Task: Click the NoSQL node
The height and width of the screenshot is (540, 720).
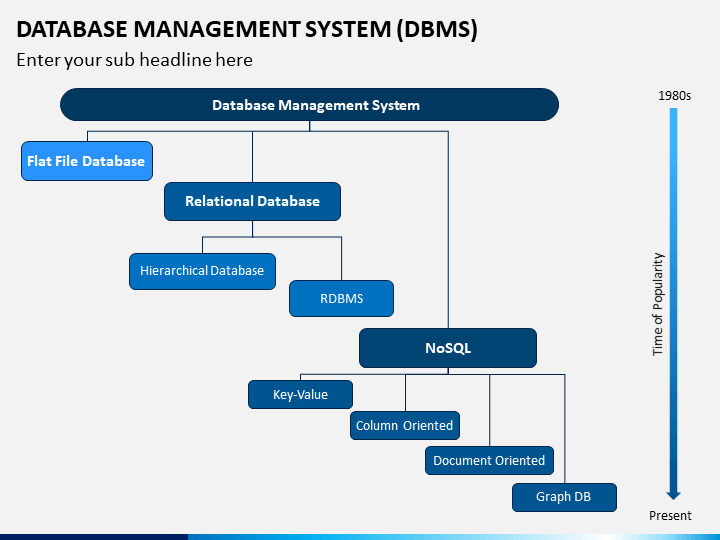Action: point(448,348)
